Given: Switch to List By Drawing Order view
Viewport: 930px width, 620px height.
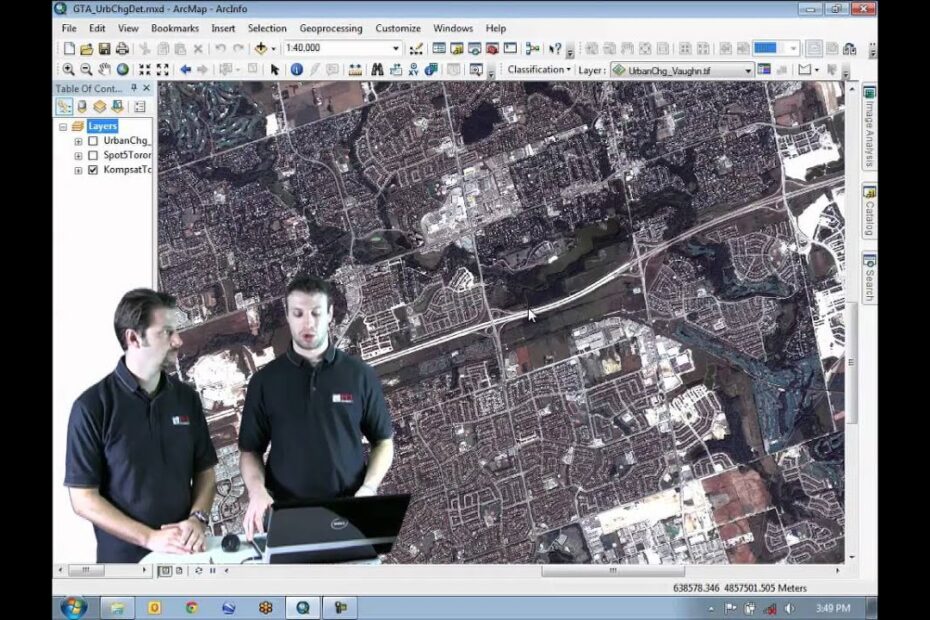Looking at the screenshot, I should point(64,107).
